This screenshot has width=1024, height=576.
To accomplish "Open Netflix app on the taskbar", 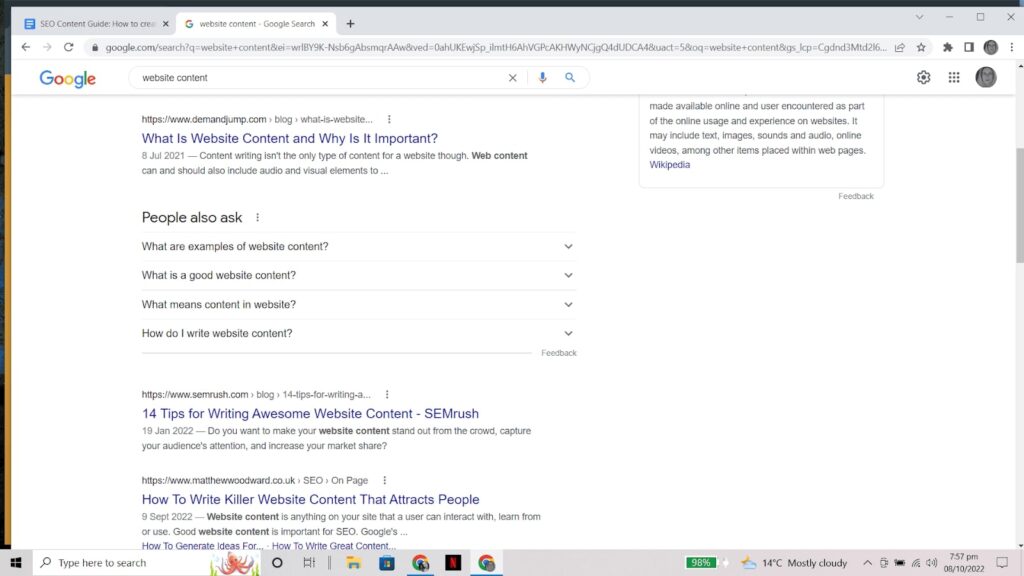I will (x=453, y=562).
